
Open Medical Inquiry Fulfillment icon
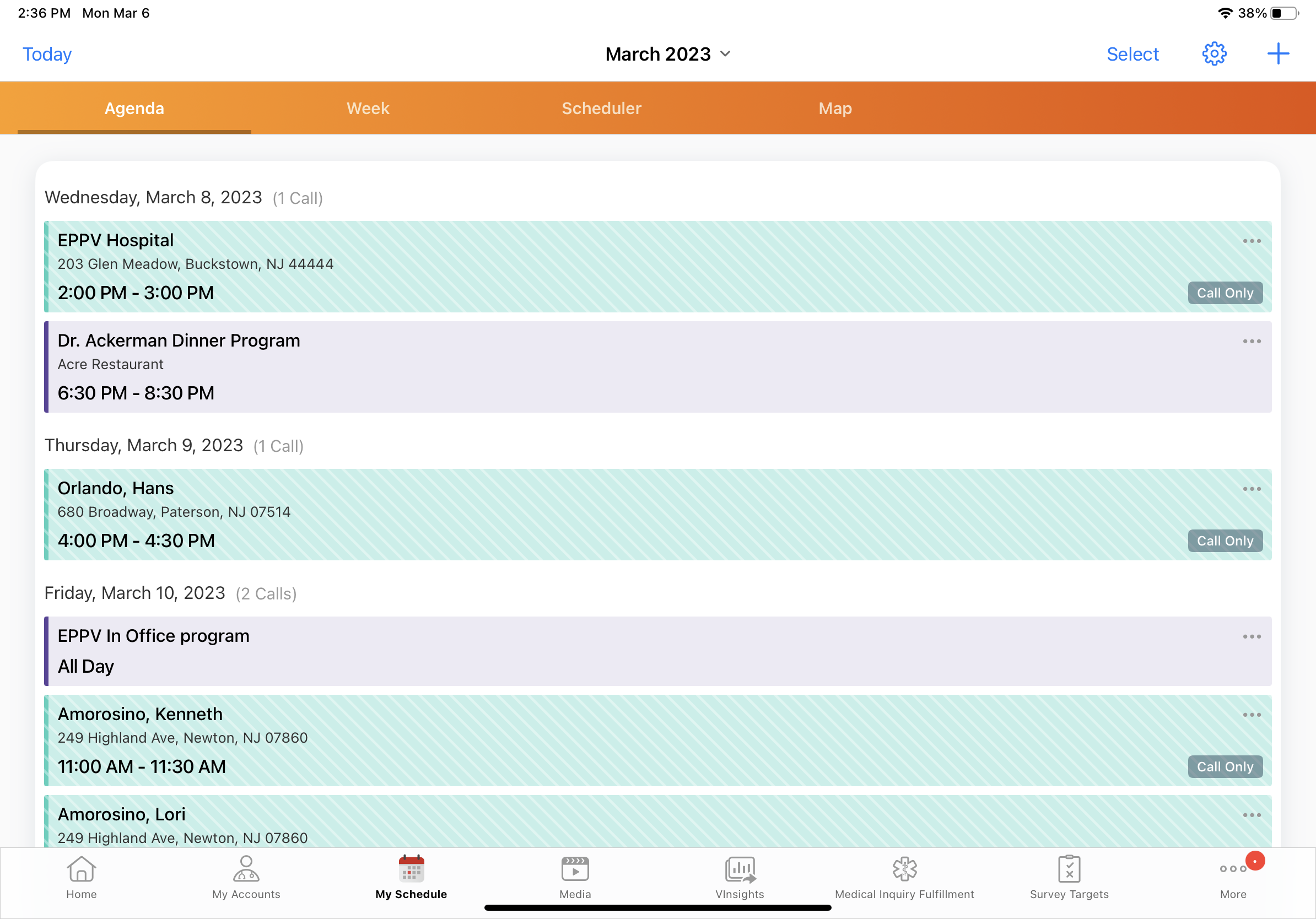[904, 877]
